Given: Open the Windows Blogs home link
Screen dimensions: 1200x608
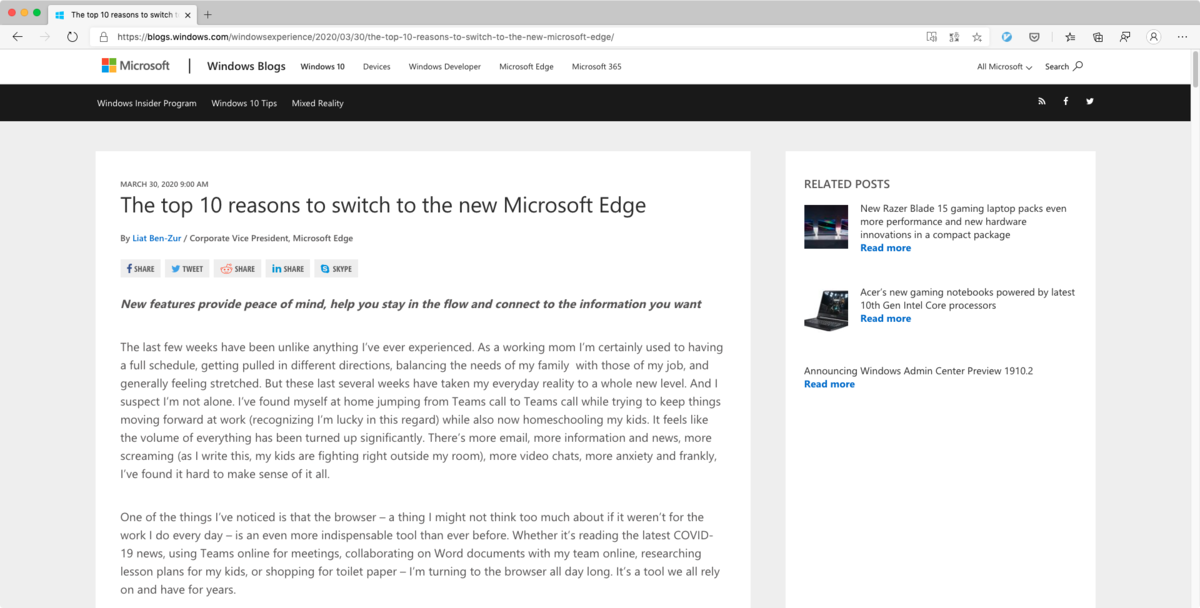Looking at the screenshot, I should click(x=246, y=66).
